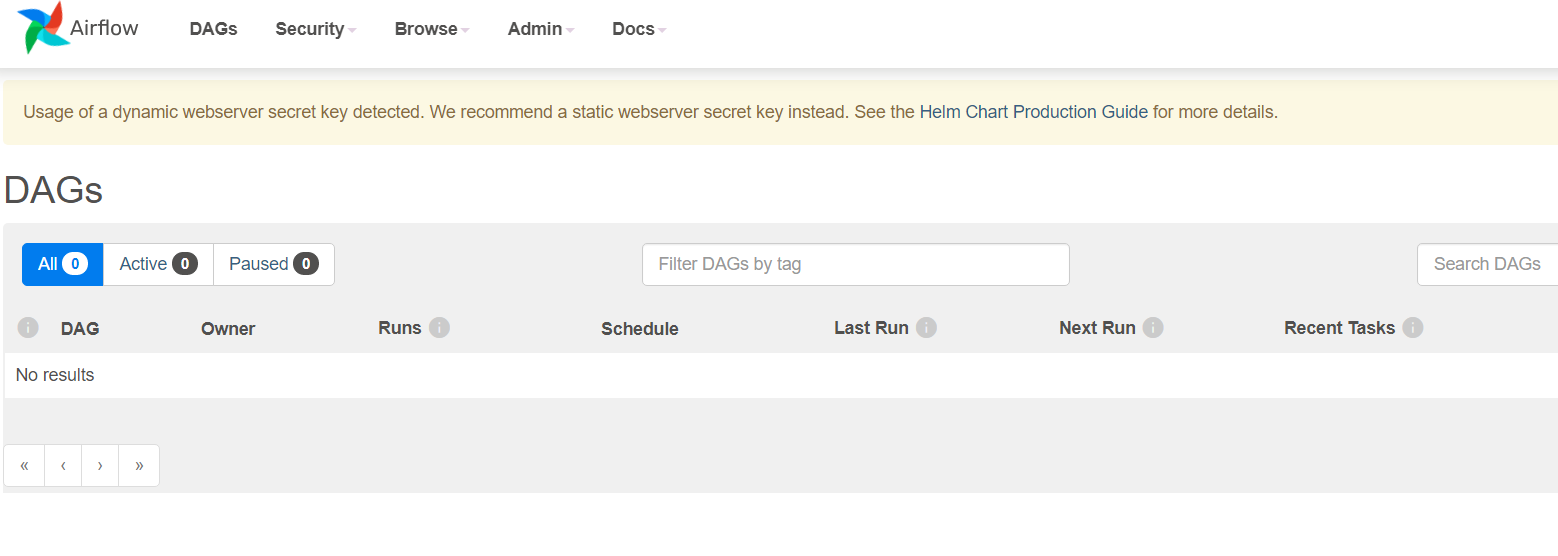
Task: Click the Airflow pinwheel logo
Action: point(41,27)
